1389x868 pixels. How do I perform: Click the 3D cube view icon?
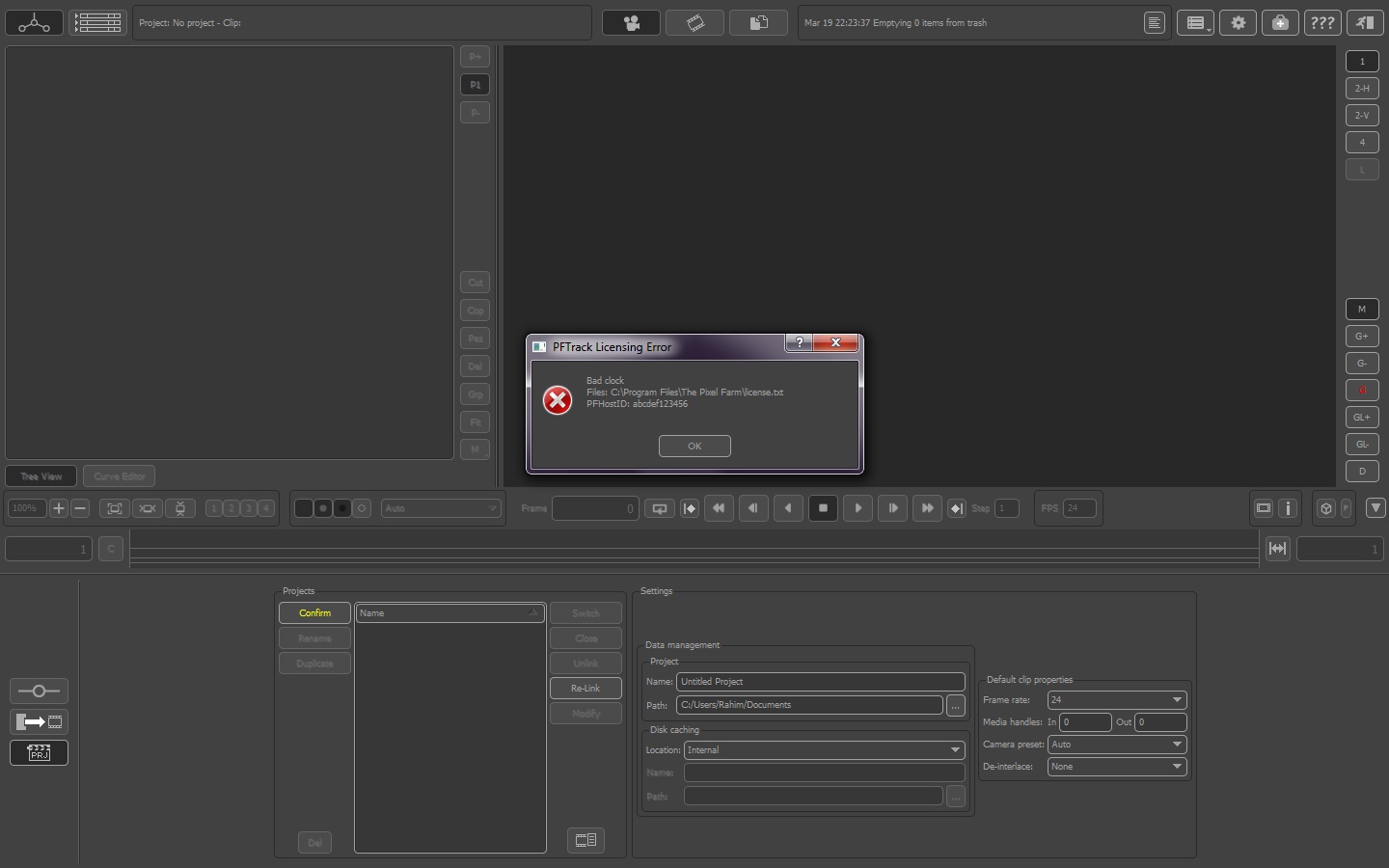tap(1326, 508)
